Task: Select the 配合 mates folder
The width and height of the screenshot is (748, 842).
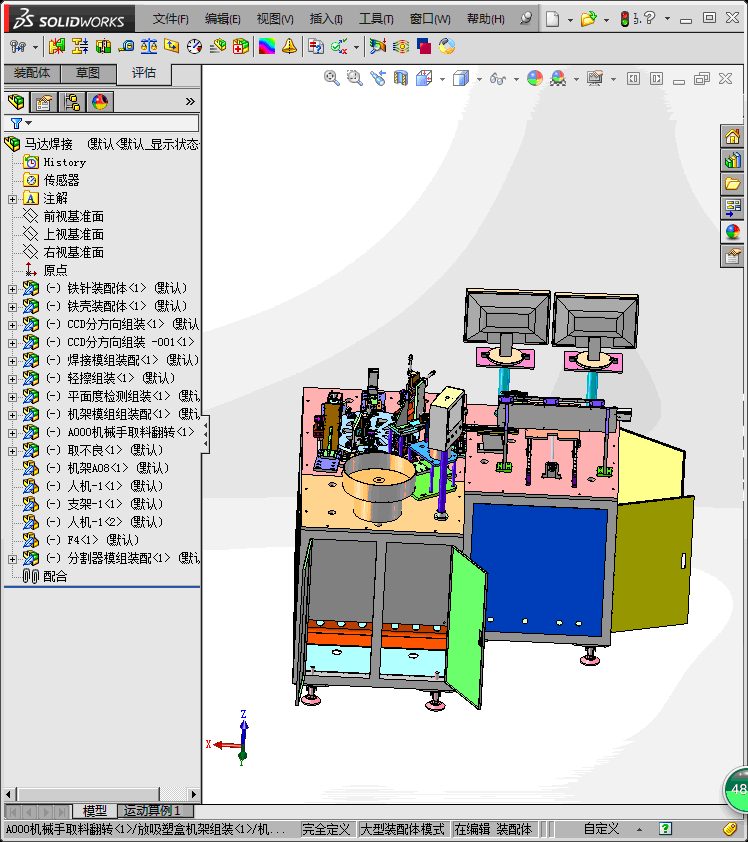Action: tap(55, 577)
